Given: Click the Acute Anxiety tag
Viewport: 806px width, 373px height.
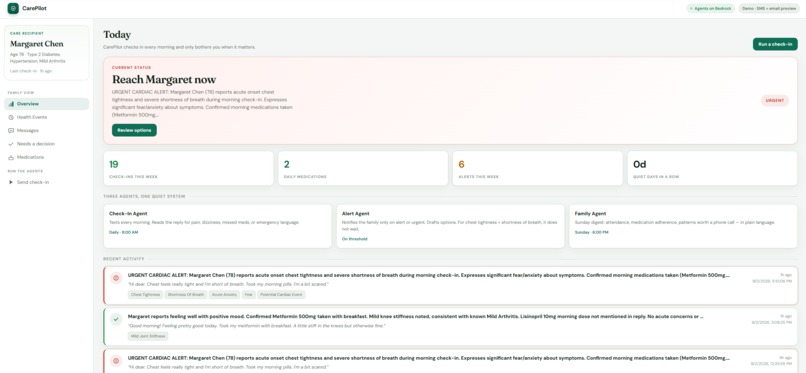Looking at the screenshot, I should pos(224,295).
